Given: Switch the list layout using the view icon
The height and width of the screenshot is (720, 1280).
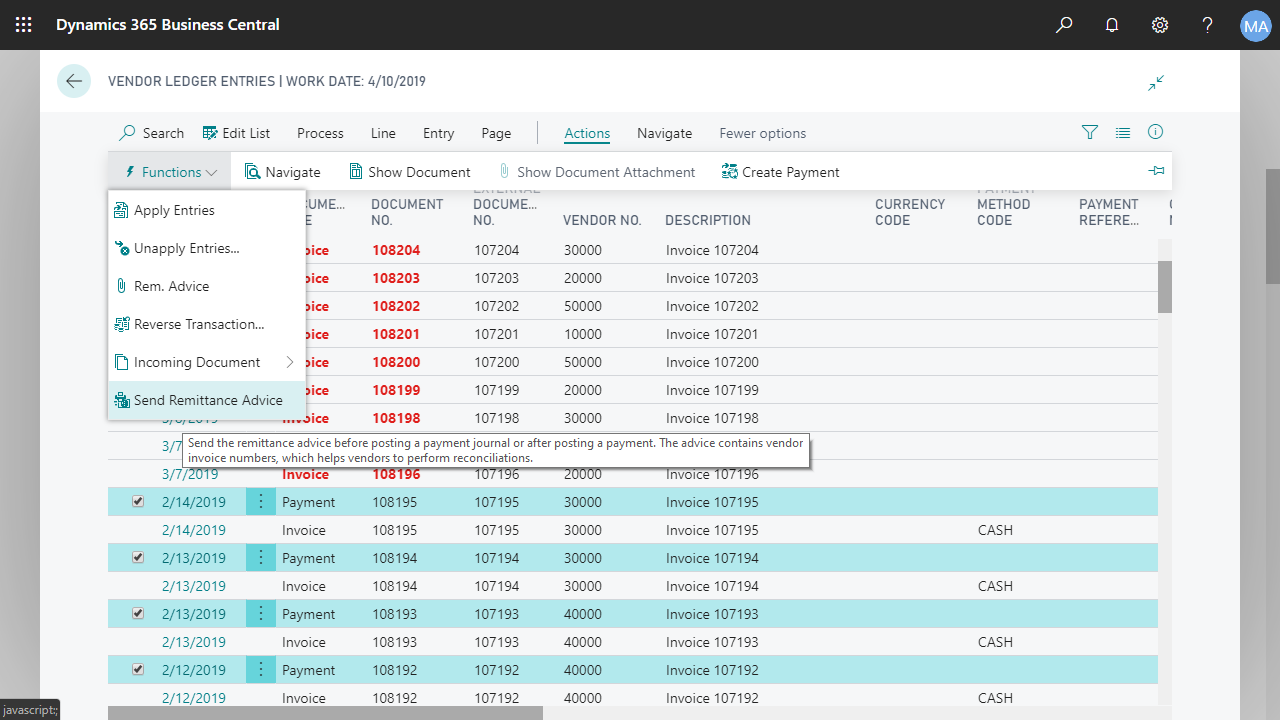Looking at the screenshot, I should (x=1123, y=132).
